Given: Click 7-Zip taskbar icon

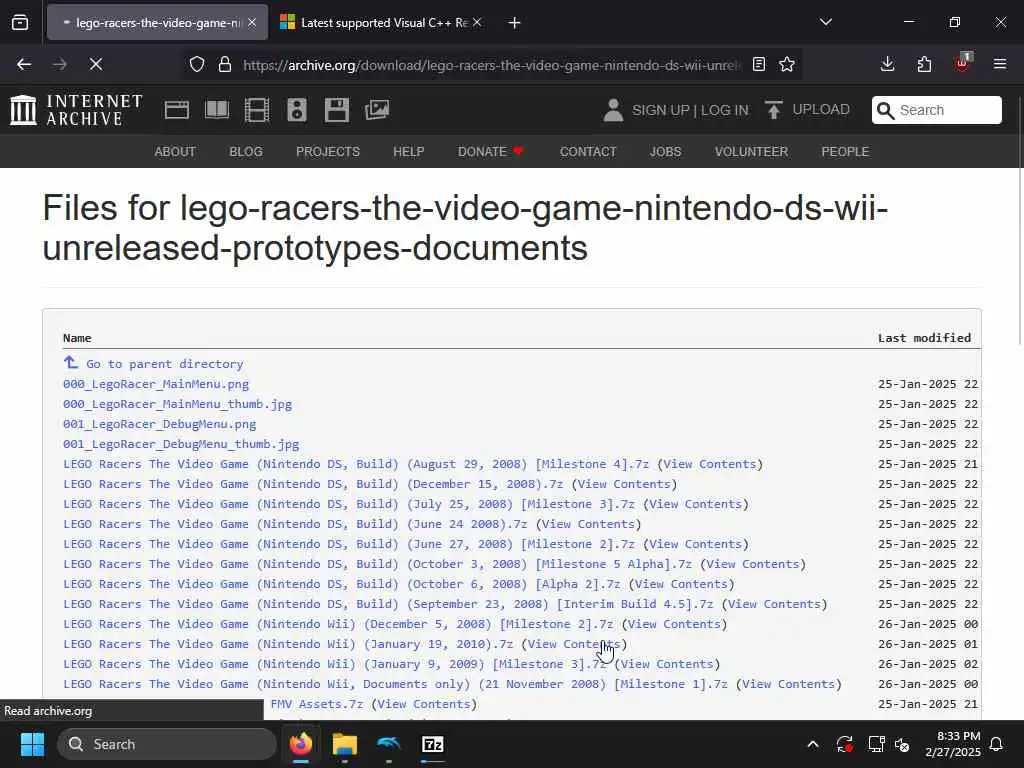Looking at the screenshot, I should (432, 744).
